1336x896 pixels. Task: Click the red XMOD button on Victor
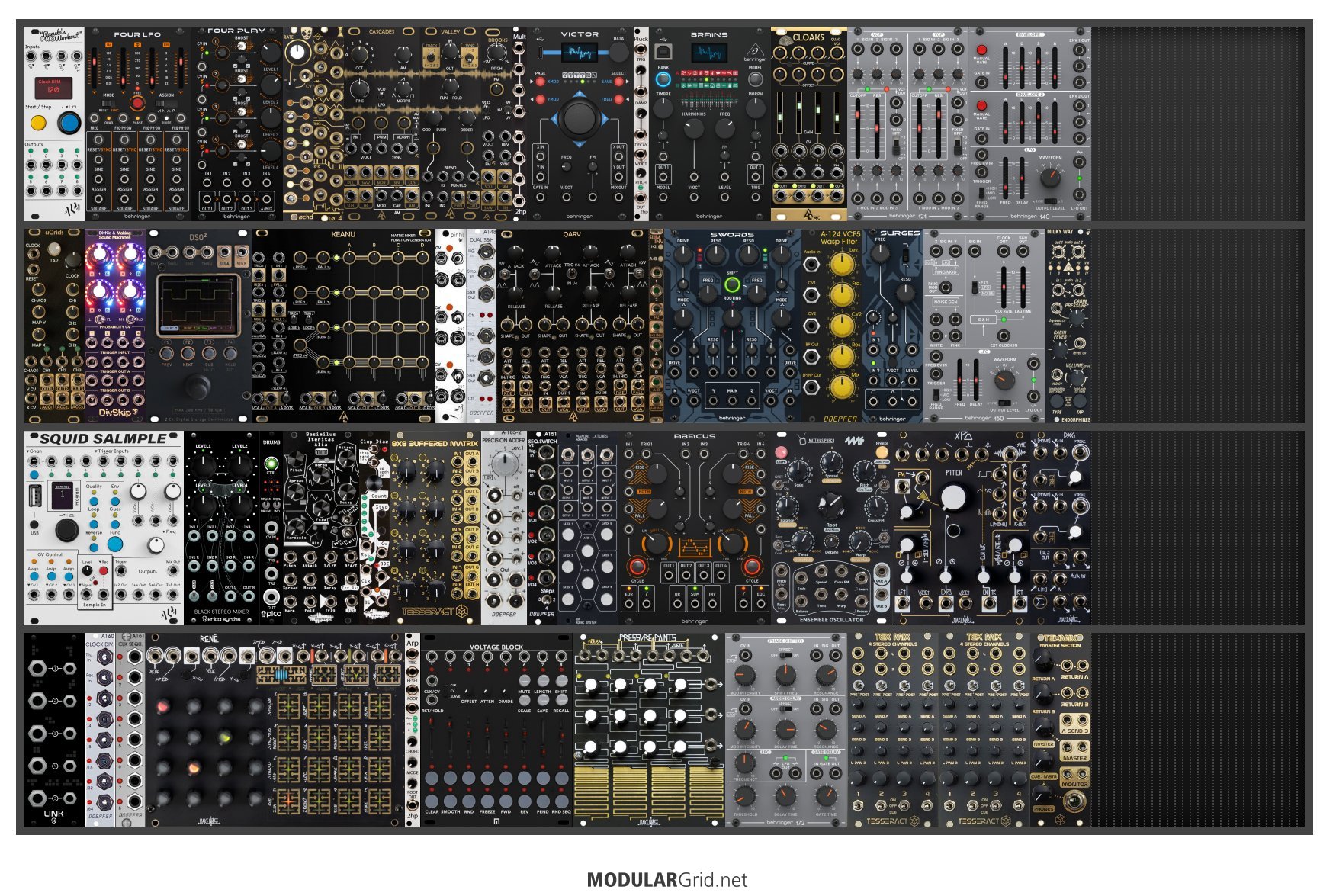541,82
